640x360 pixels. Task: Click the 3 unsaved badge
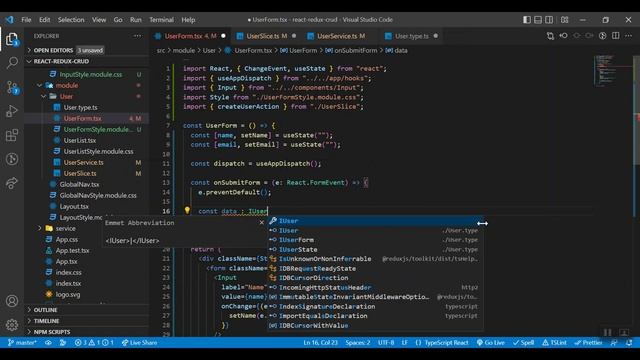click(90, 50)
